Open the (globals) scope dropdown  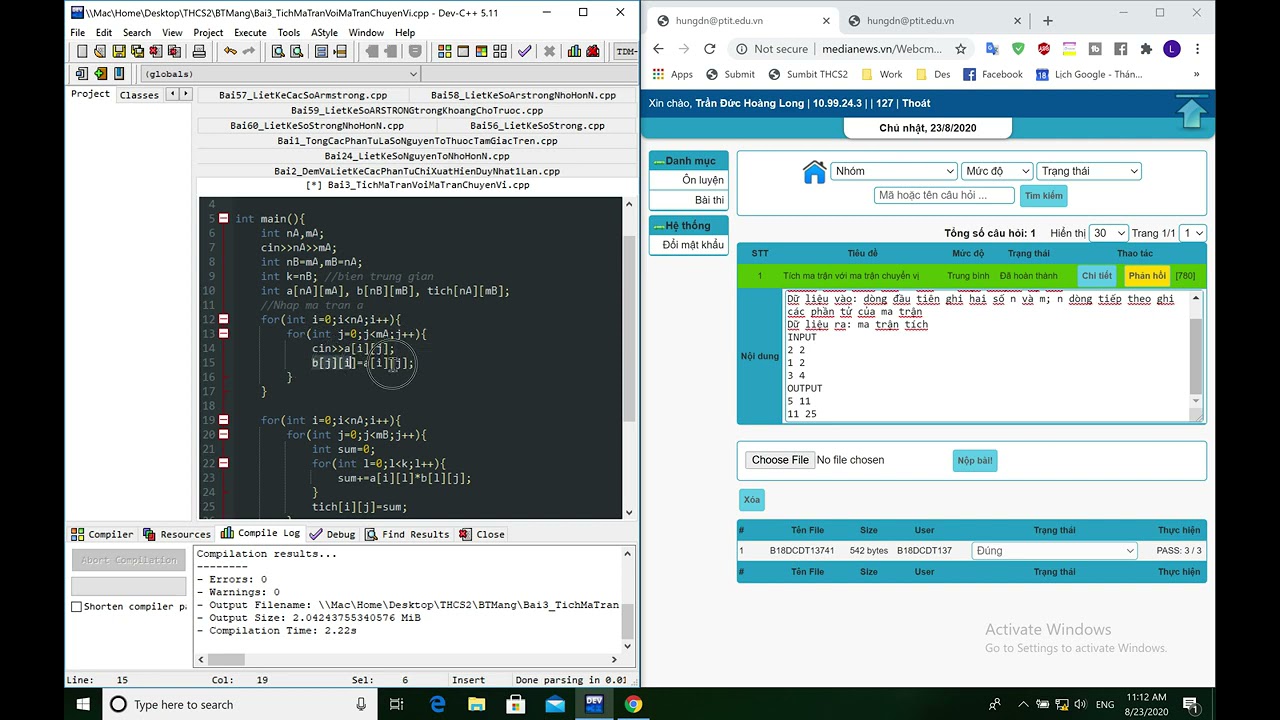(280, 74)
